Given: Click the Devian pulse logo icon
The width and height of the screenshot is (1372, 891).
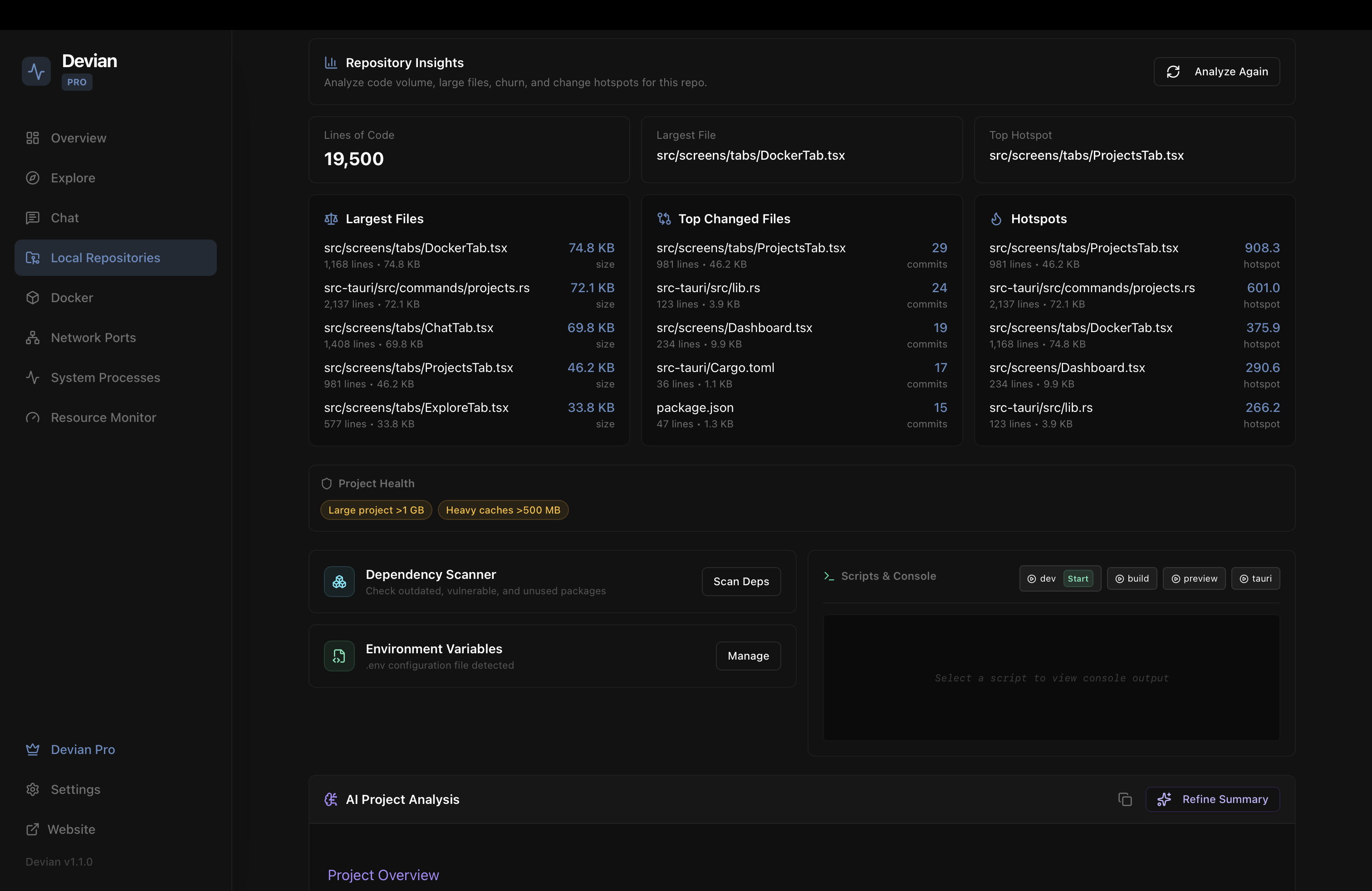Looking at the screenshot, I should pyautogui.click(x=36, y=72).
